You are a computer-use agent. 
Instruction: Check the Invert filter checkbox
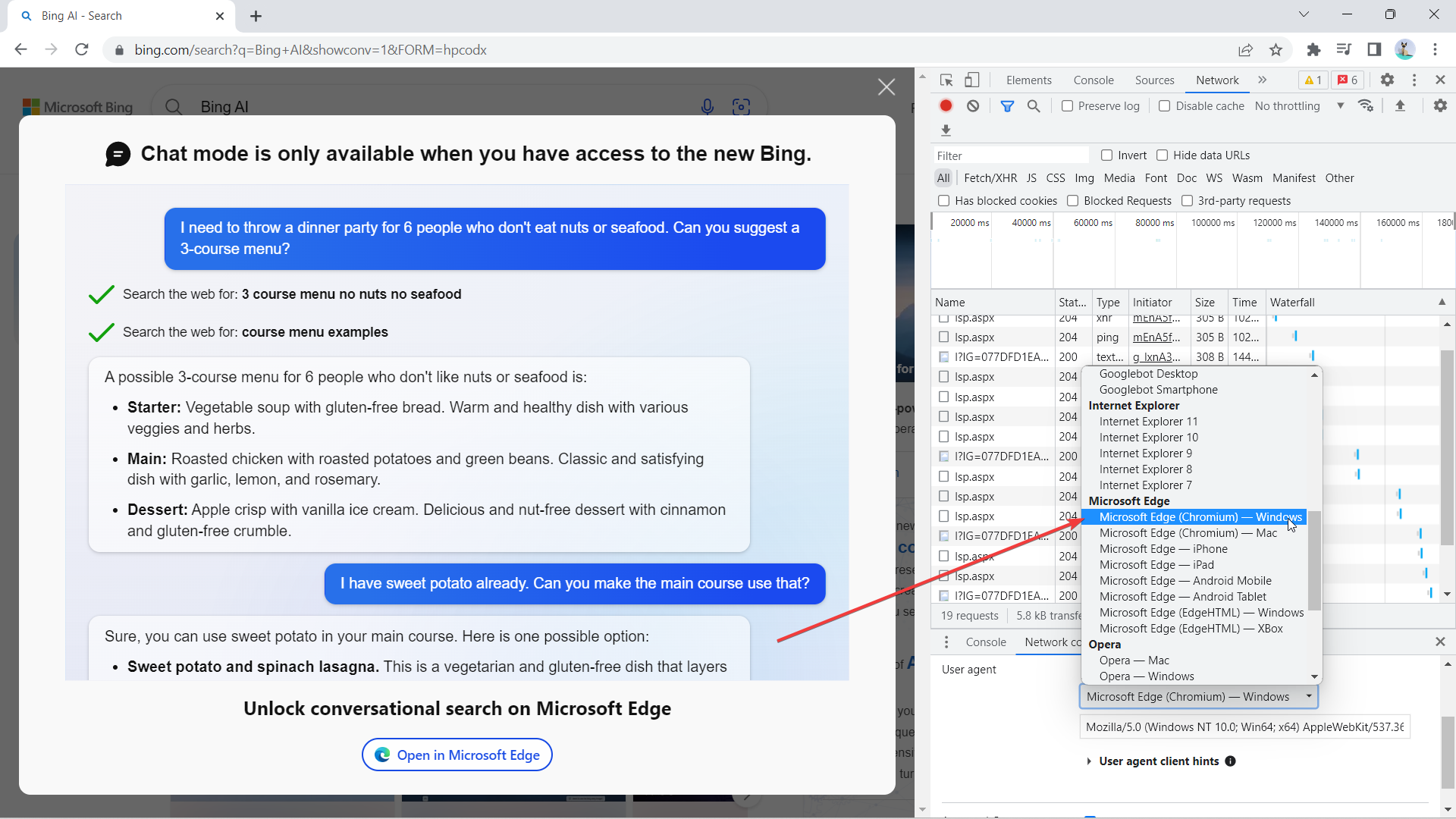pos(1106,155)
